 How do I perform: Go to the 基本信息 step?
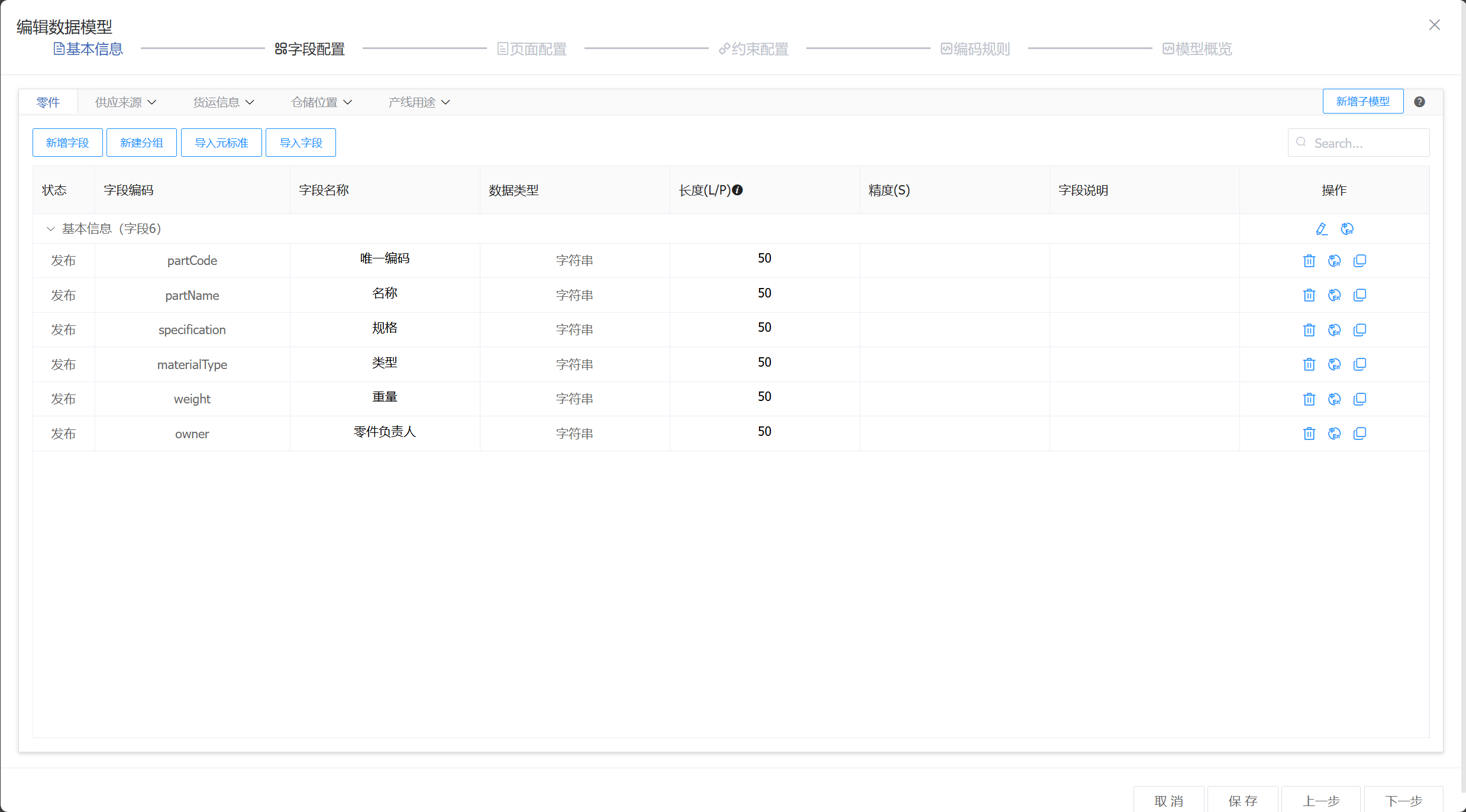coord(88,49)
